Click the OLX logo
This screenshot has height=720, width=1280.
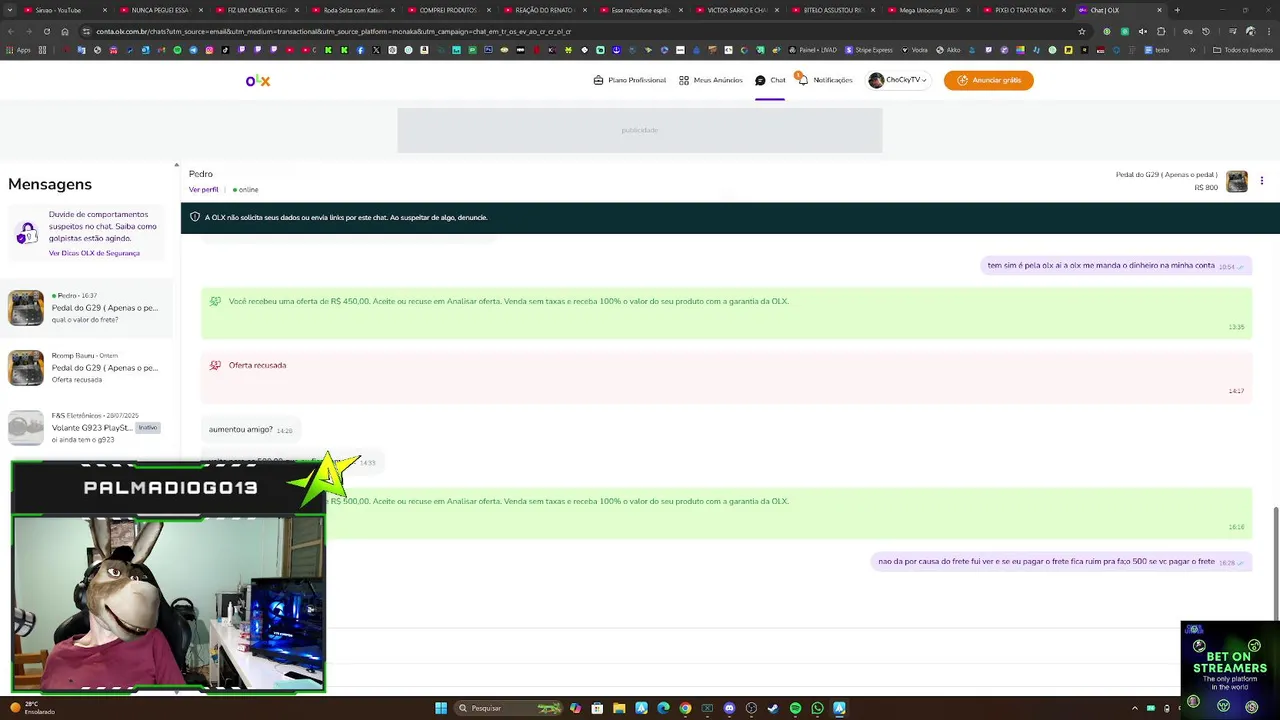coord(258,81)
